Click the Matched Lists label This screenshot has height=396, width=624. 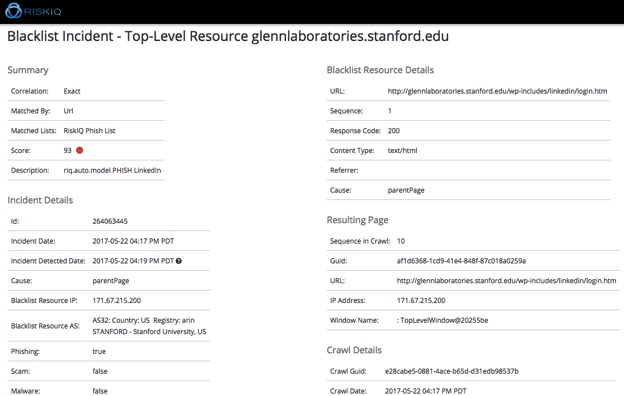[x=34, y=131]
